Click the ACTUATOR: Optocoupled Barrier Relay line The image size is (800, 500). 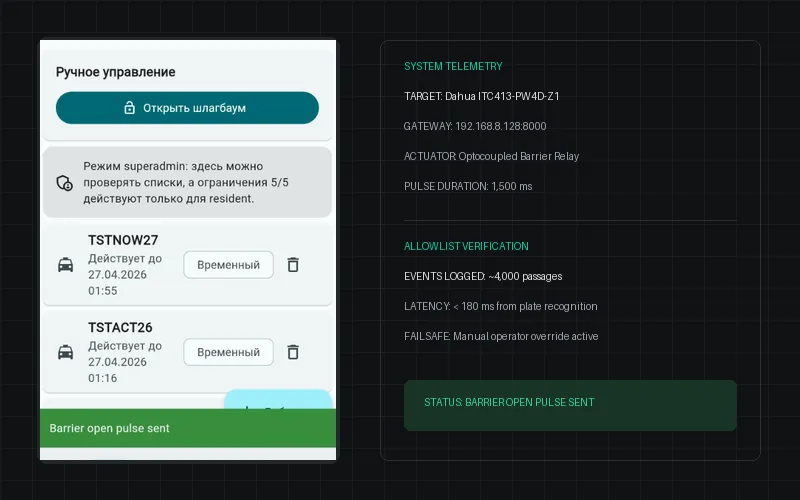pos(491,156)
